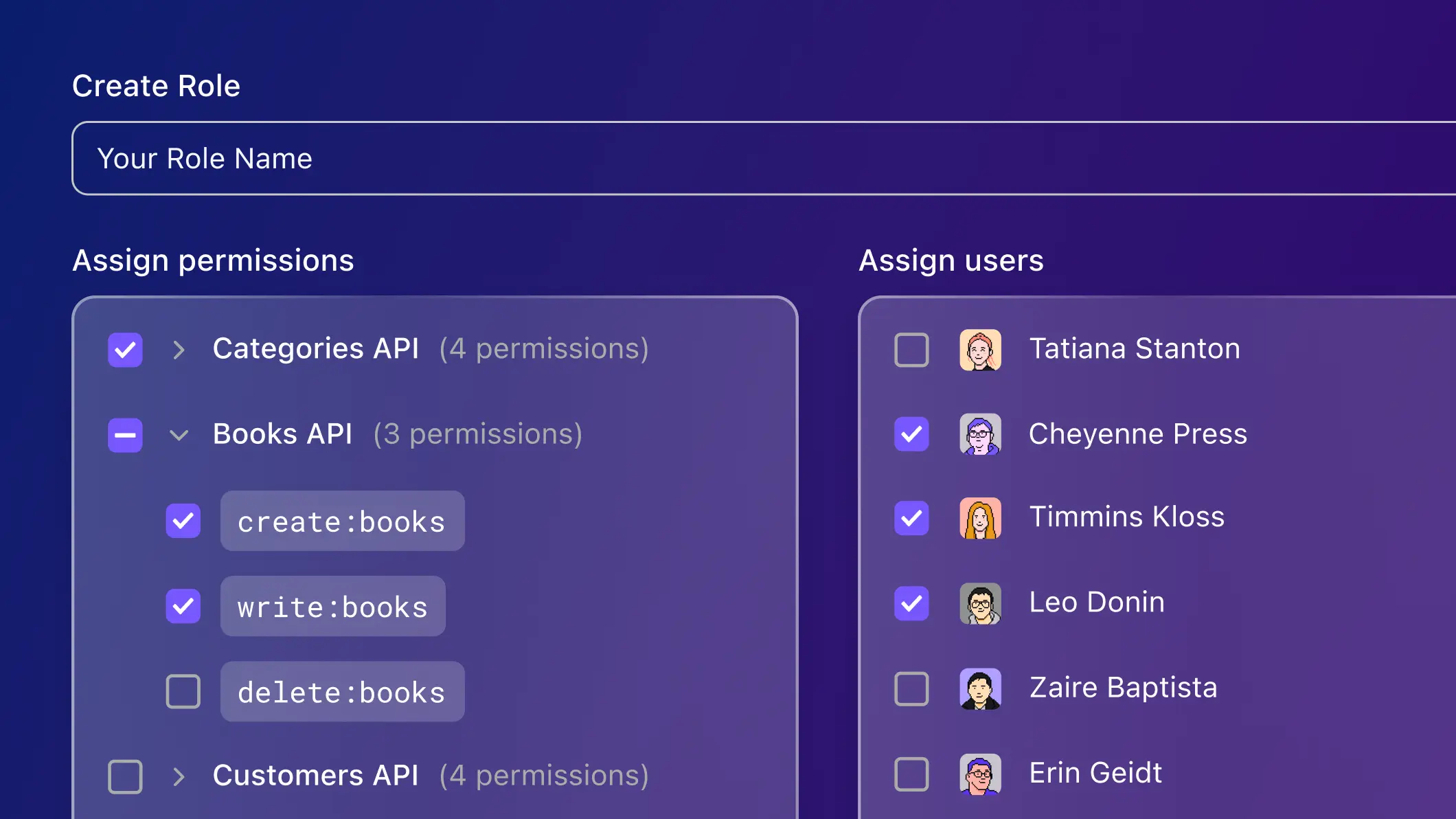Click Leo Donin's avatar icon
Viewport: 1456px width, 819px height.
[980, 603]
